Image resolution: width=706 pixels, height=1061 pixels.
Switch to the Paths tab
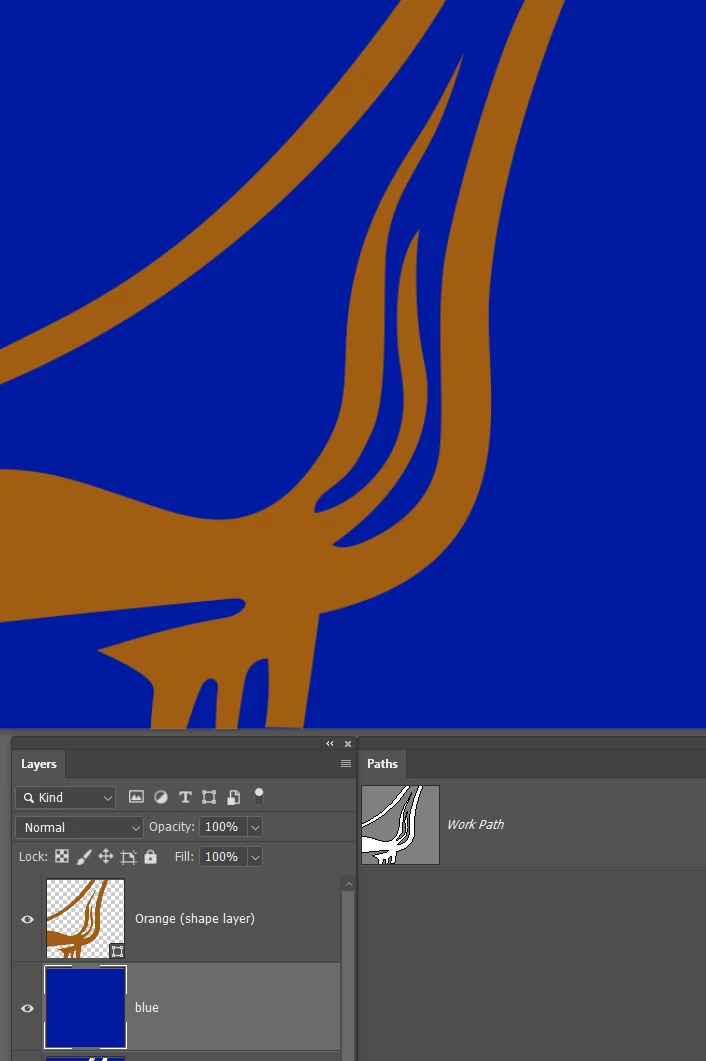coord(382,764)
